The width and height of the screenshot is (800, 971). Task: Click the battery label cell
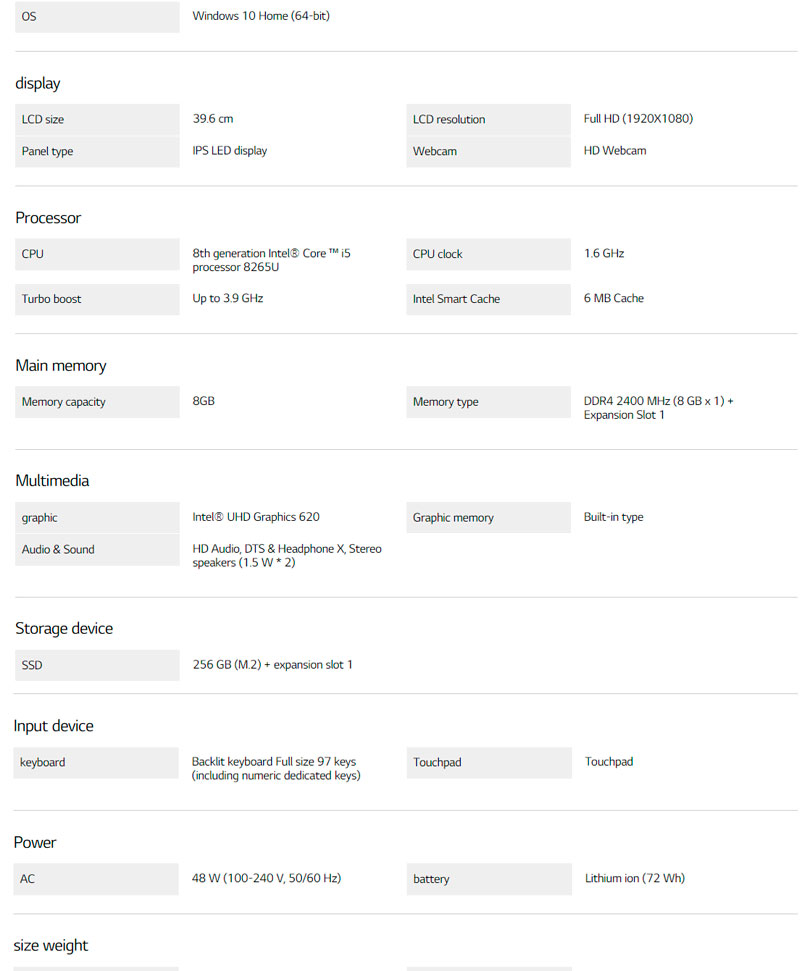(x=488, y=880)
